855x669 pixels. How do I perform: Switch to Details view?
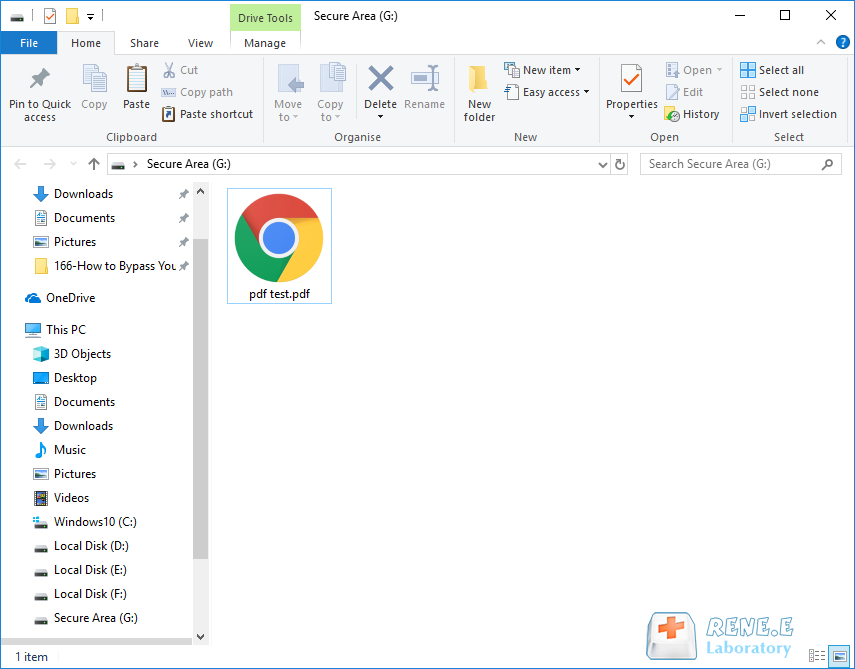pos(816,655)
